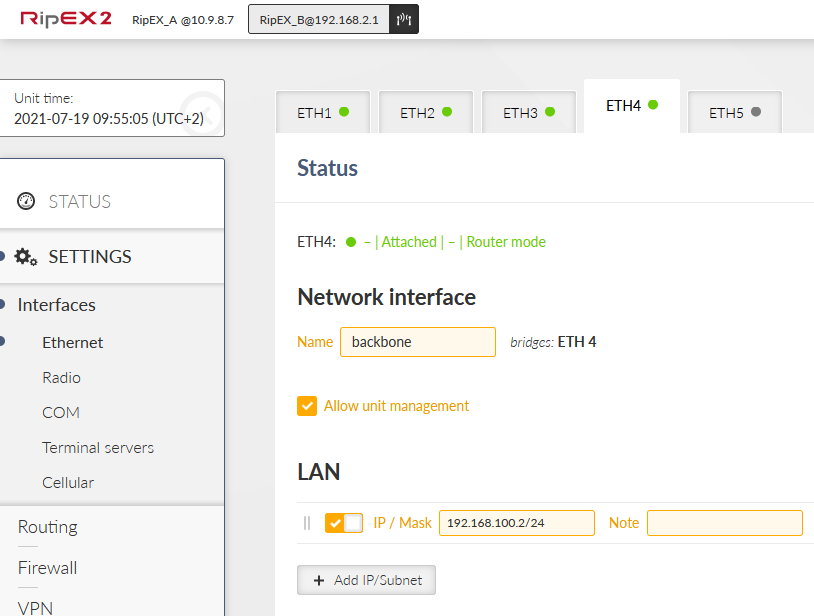This screenshot has width=814, height=616.
Task: Click the green status dot on ETH1 tab
Action: [344, 112]
